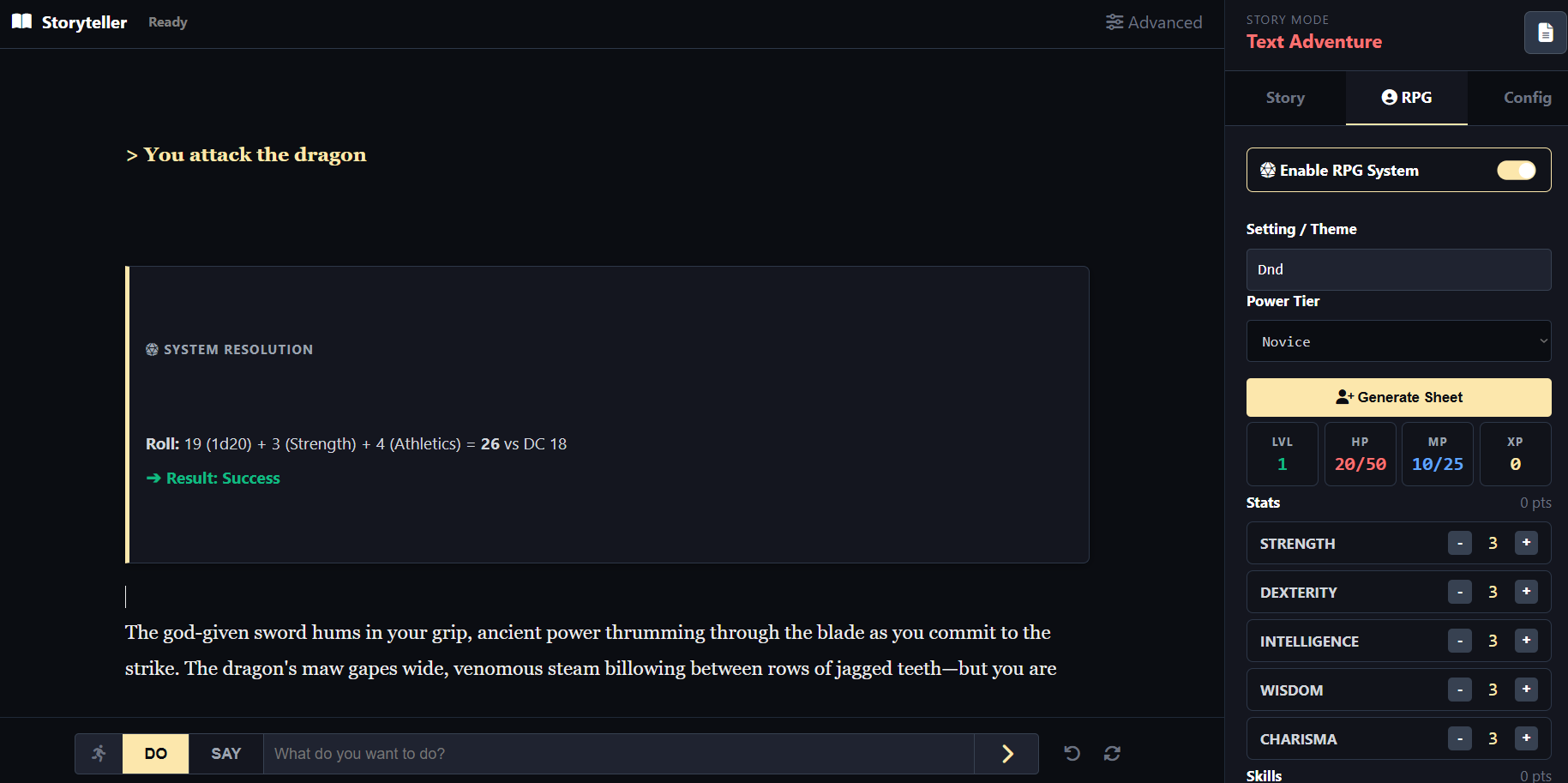This screenshot has height=783, width=1568.
Task: Click the Generate Sheet button
Action: [x=1398, y=397]
